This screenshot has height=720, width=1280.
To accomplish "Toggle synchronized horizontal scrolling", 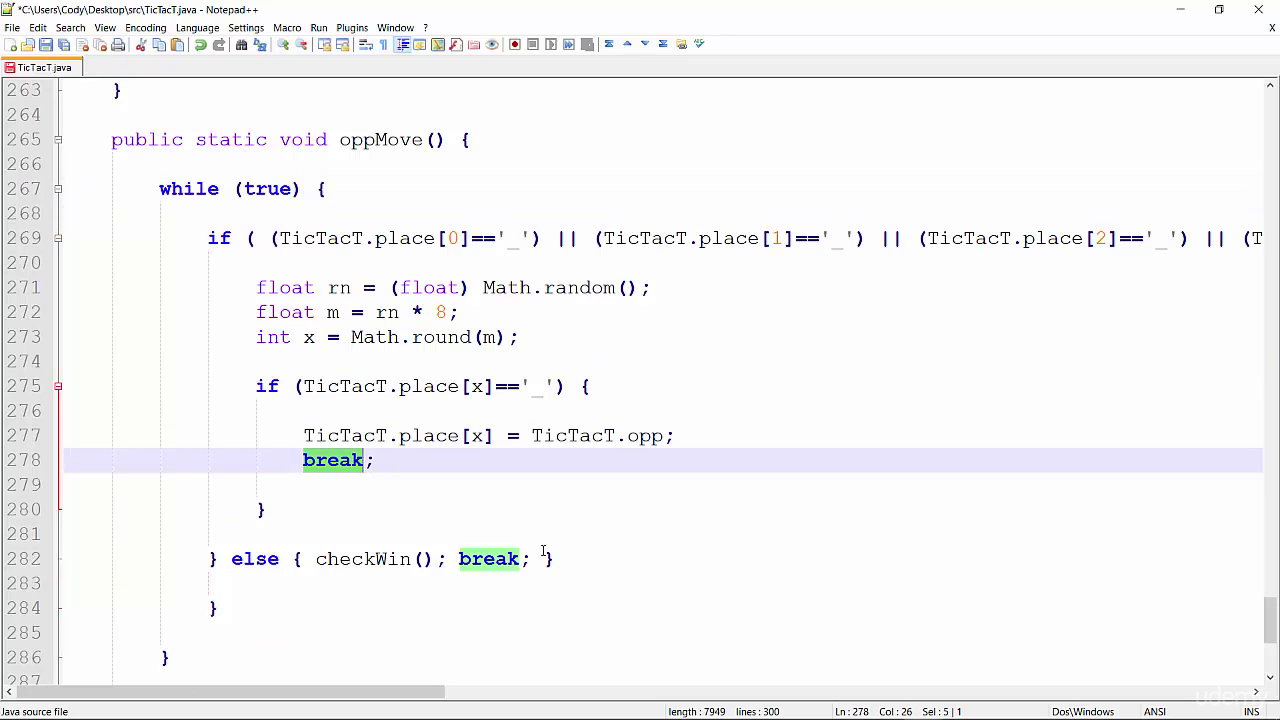I will [x=343, y=44].
